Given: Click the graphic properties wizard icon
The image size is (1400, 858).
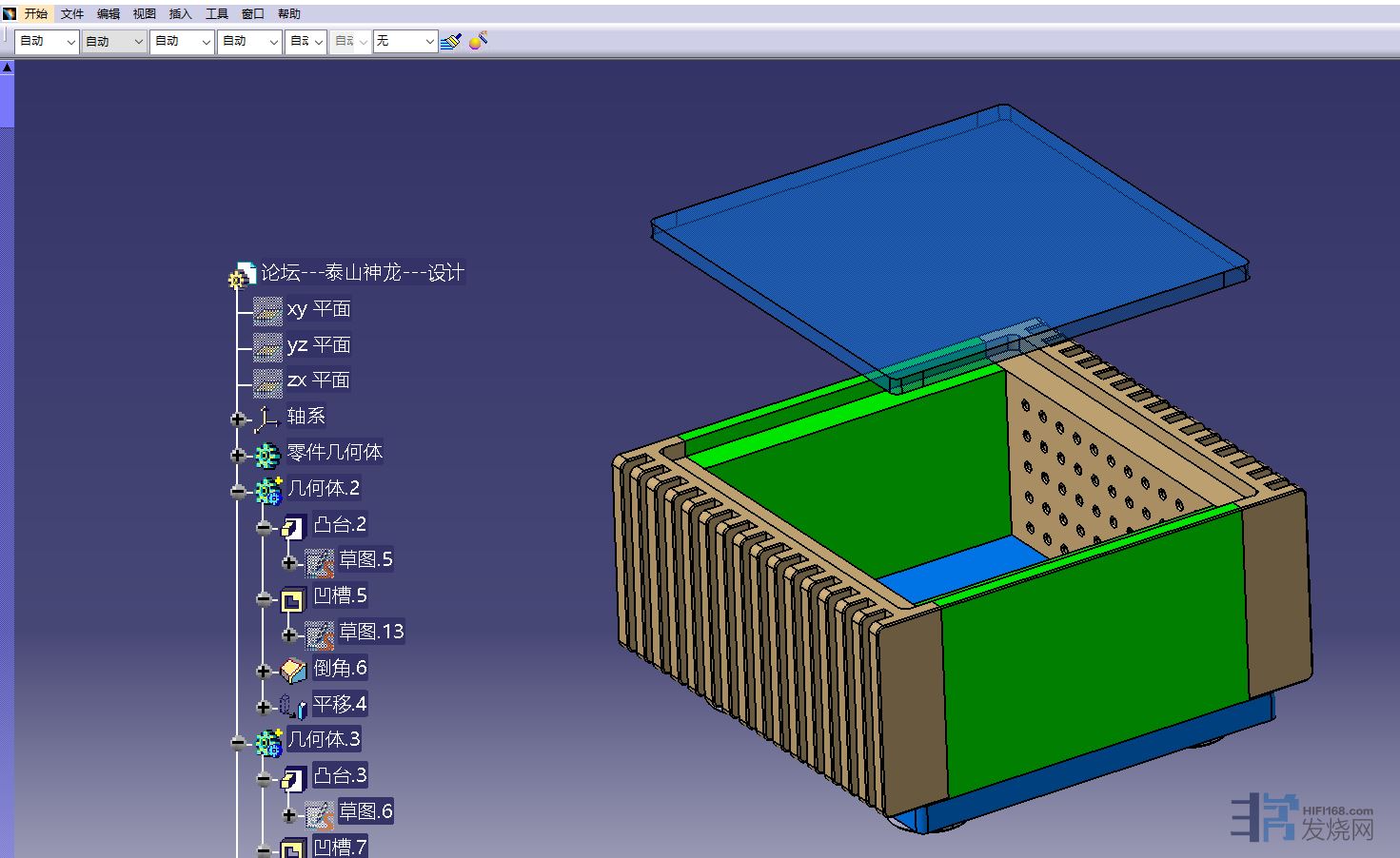Looking at the screenshot, I should click(x=479, y=40).
